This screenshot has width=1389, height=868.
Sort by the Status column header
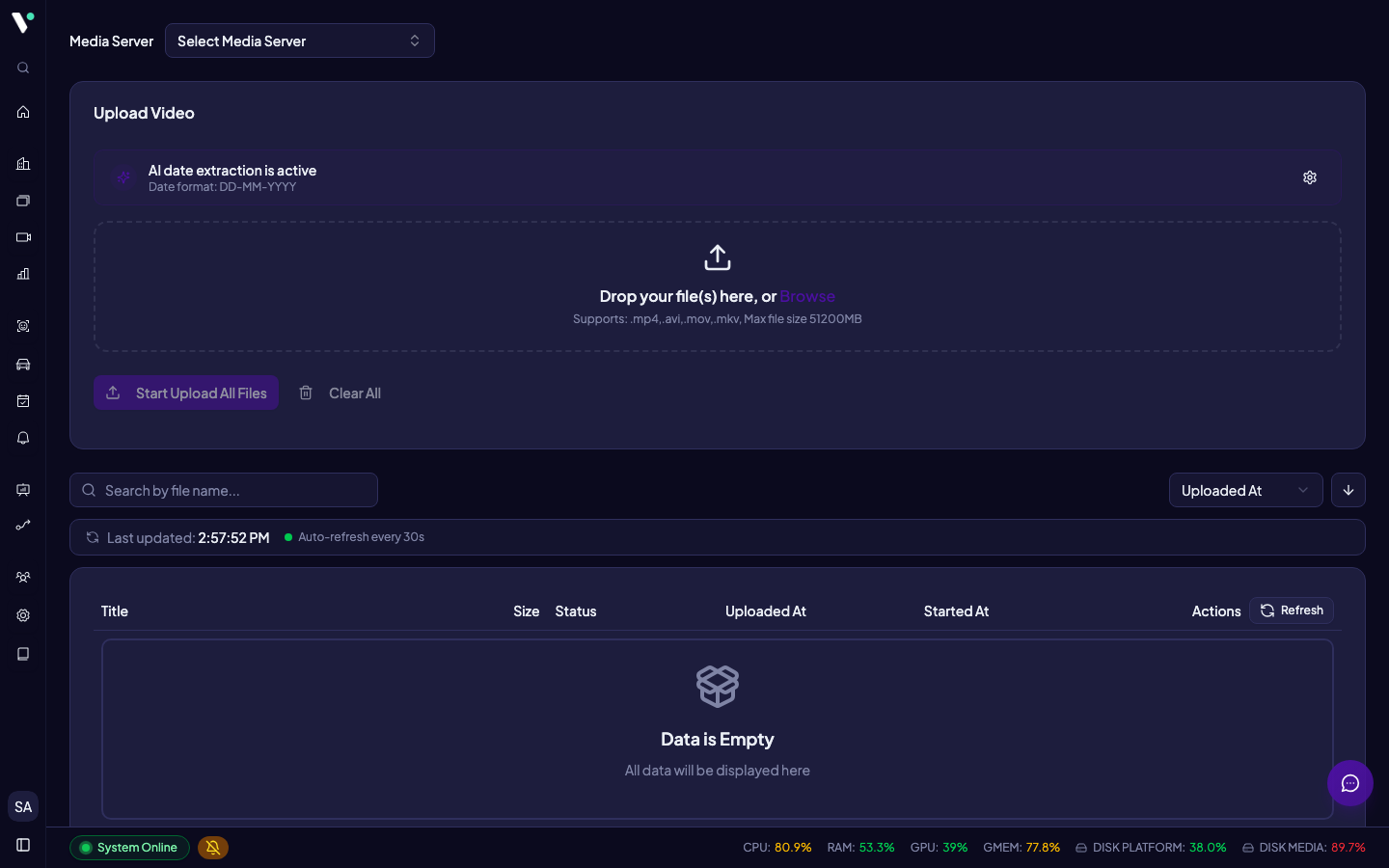point(576,611)
